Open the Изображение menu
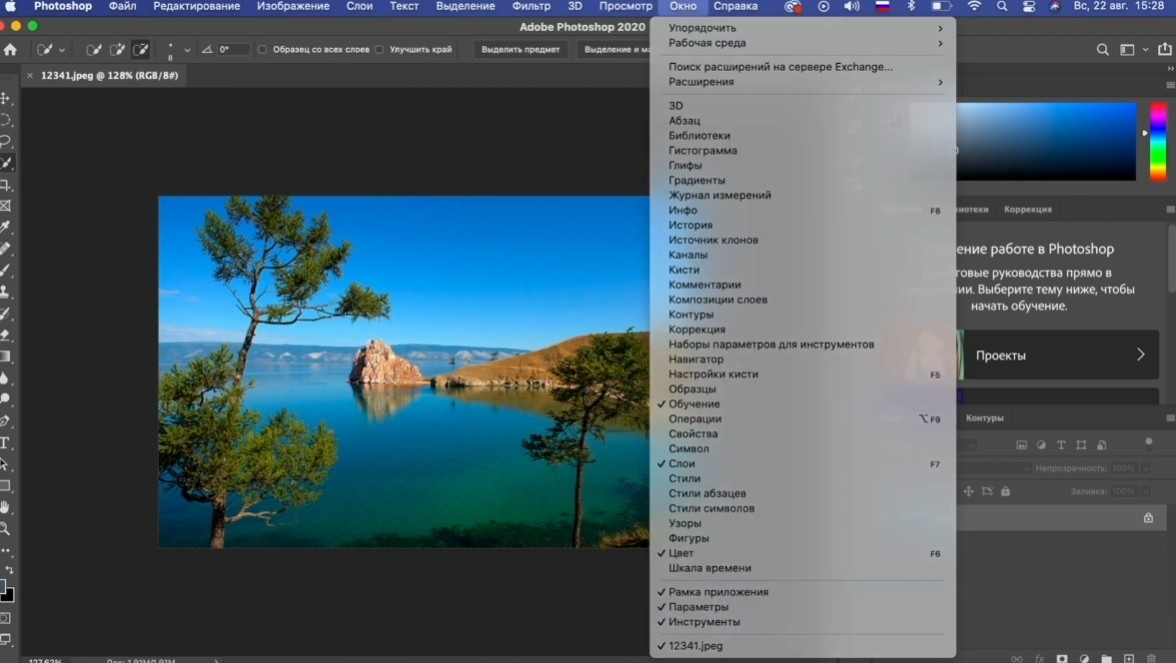 coord(293,6)
